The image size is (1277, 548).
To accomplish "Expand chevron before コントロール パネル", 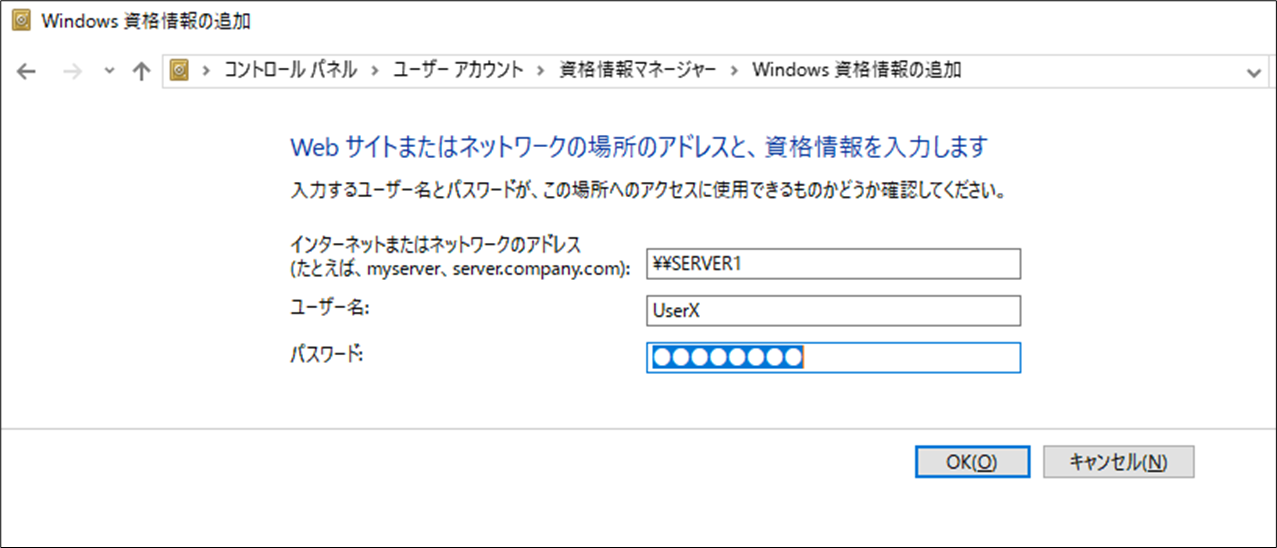I will pos(207,70).
